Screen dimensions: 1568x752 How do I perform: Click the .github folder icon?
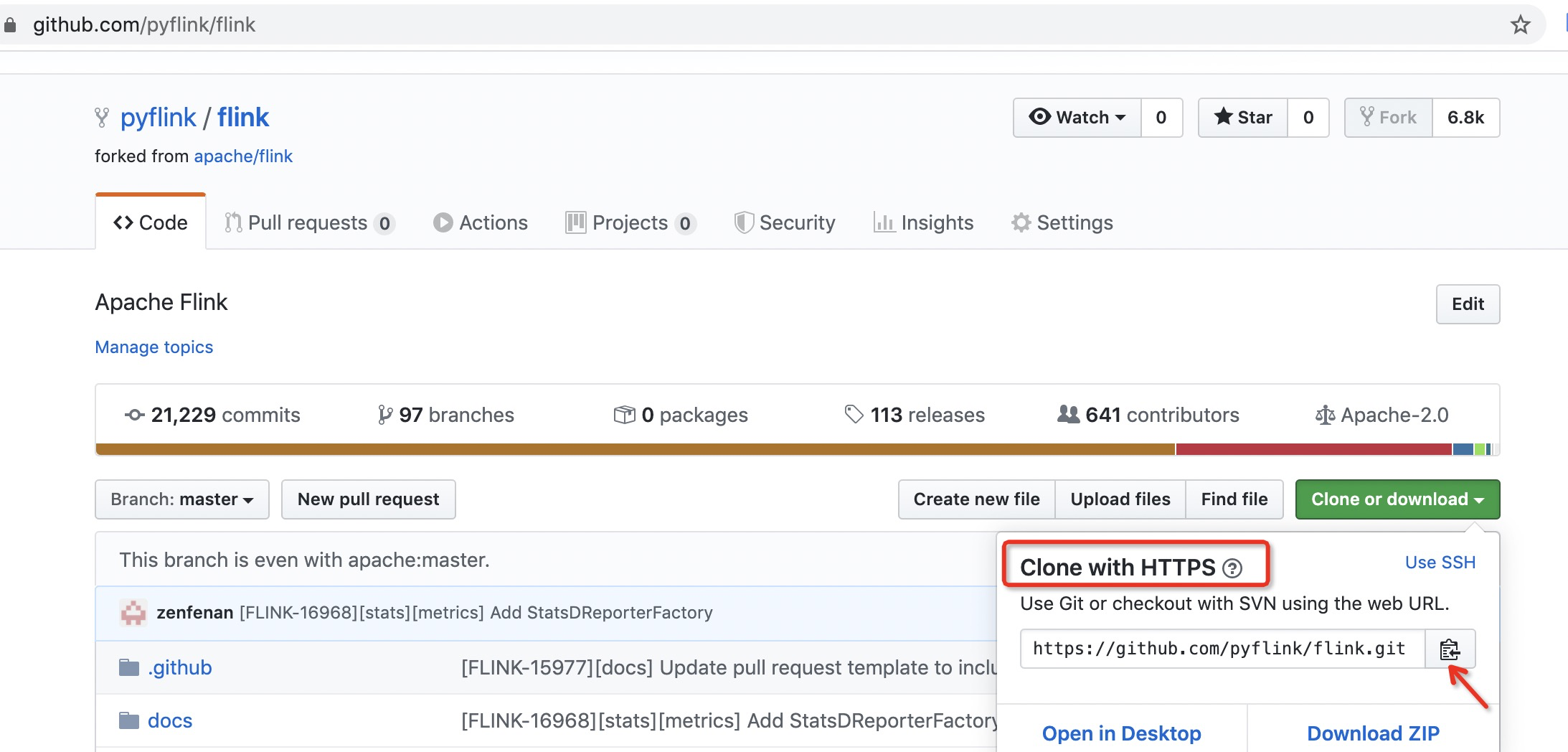coord(129,667)
